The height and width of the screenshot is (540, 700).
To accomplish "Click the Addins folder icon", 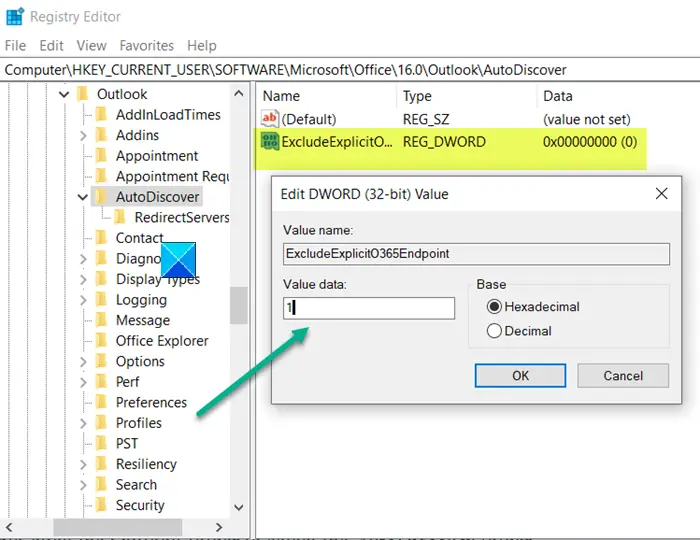I will pos(102,135).
